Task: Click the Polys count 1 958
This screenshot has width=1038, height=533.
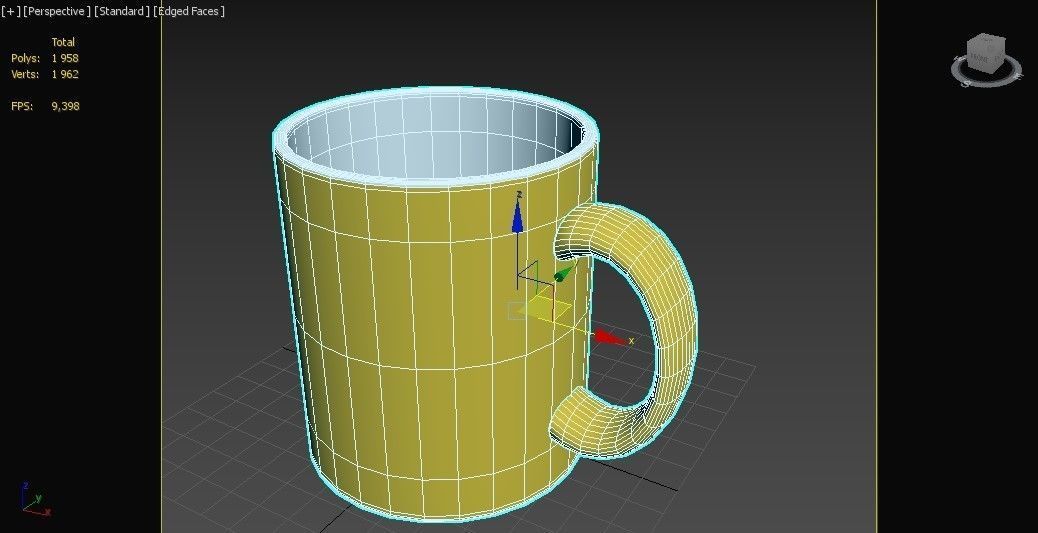Action: tap(65, 58)
